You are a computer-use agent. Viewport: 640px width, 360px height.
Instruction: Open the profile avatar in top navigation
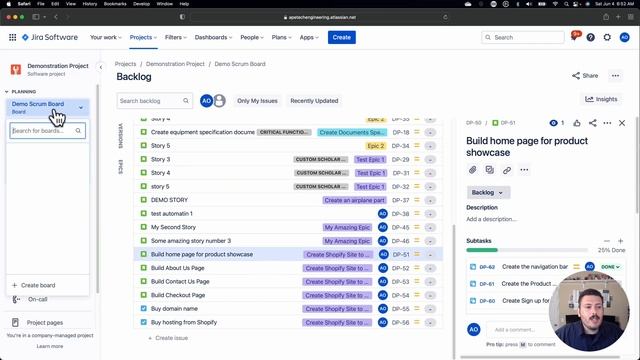pyautogui.click(x=624, y=37)
